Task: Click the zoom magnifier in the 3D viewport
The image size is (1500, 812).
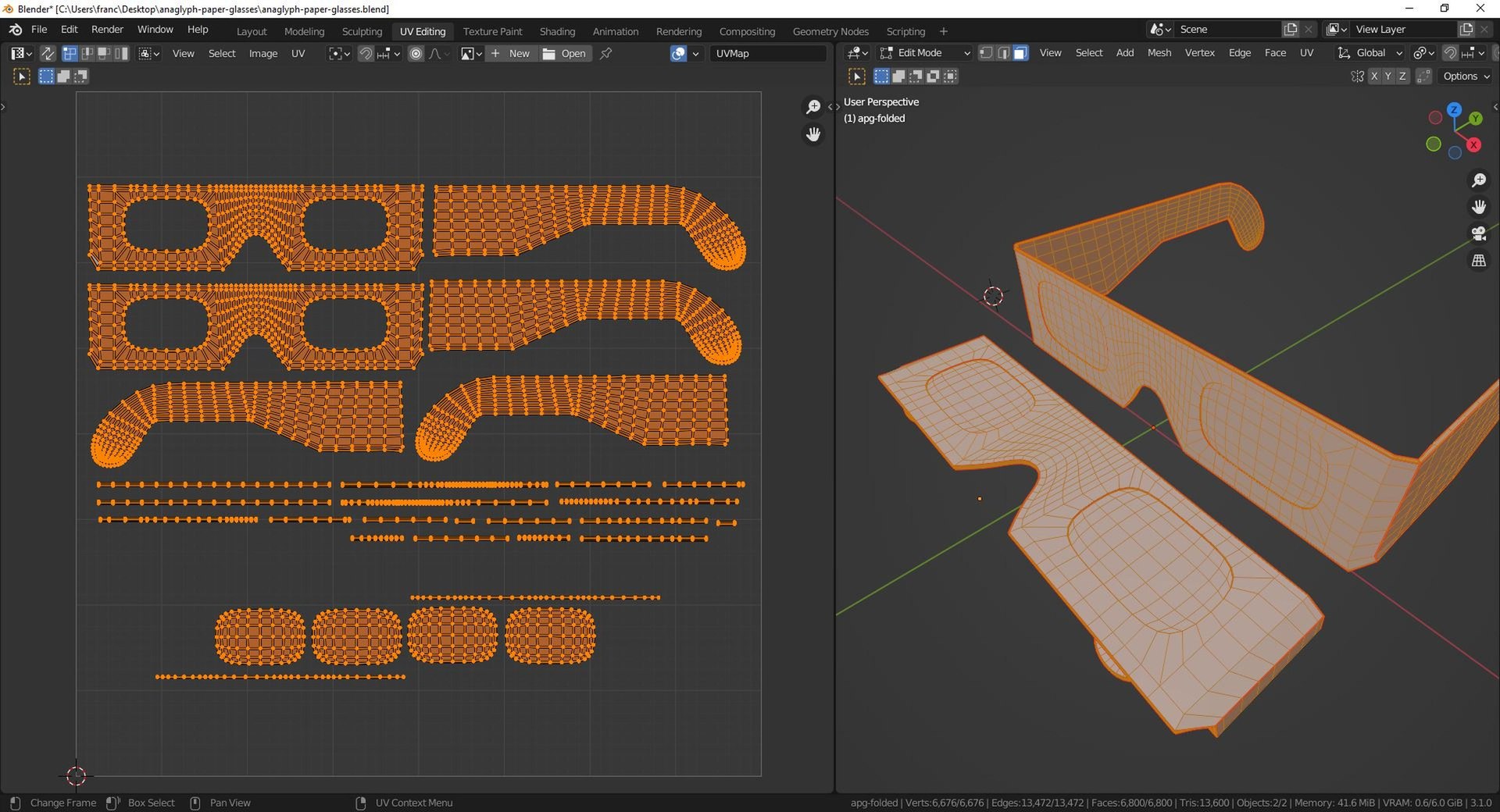Action: [1478, 180]
